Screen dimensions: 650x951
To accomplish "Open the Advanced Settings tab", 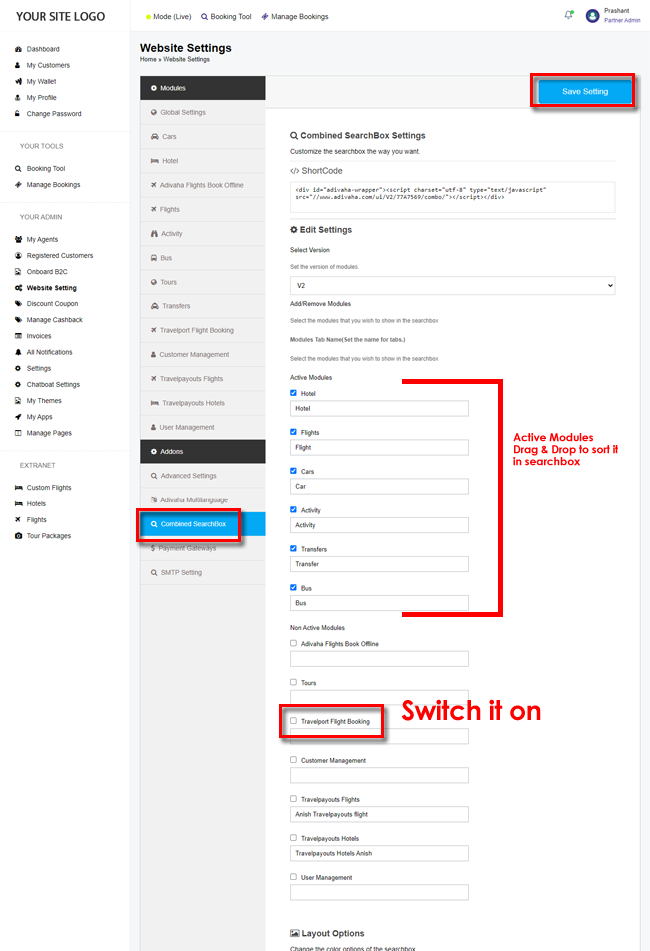I will [x=203, y=476].
